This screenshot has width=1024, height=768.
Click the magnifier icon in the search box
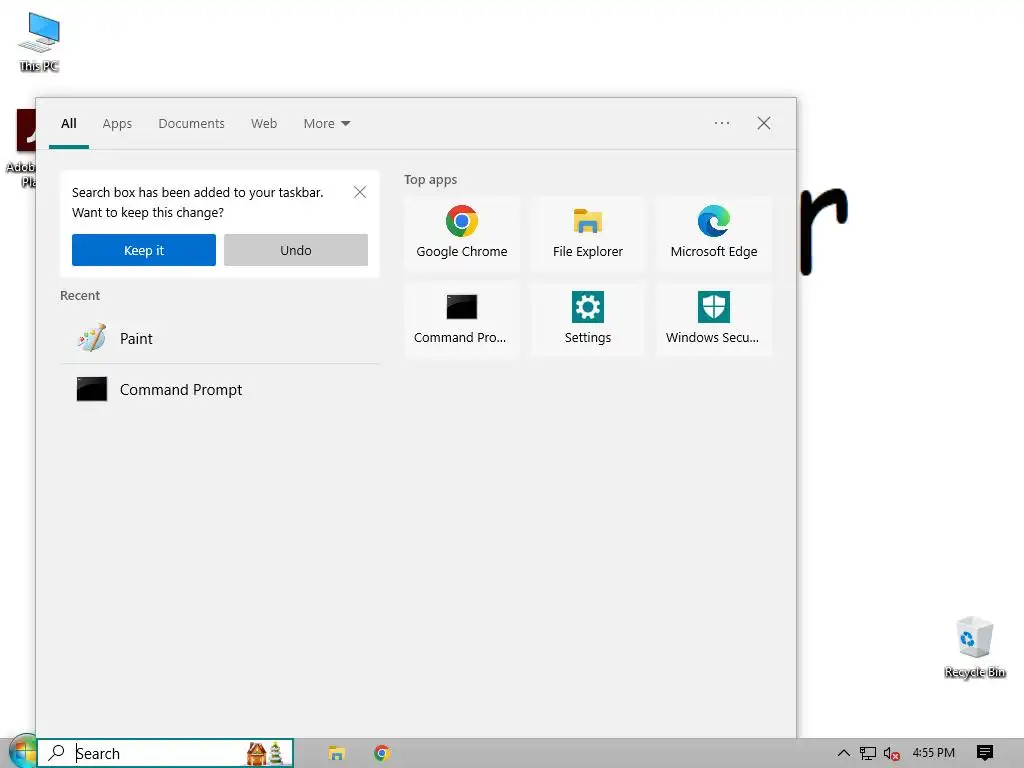point(57,752)
